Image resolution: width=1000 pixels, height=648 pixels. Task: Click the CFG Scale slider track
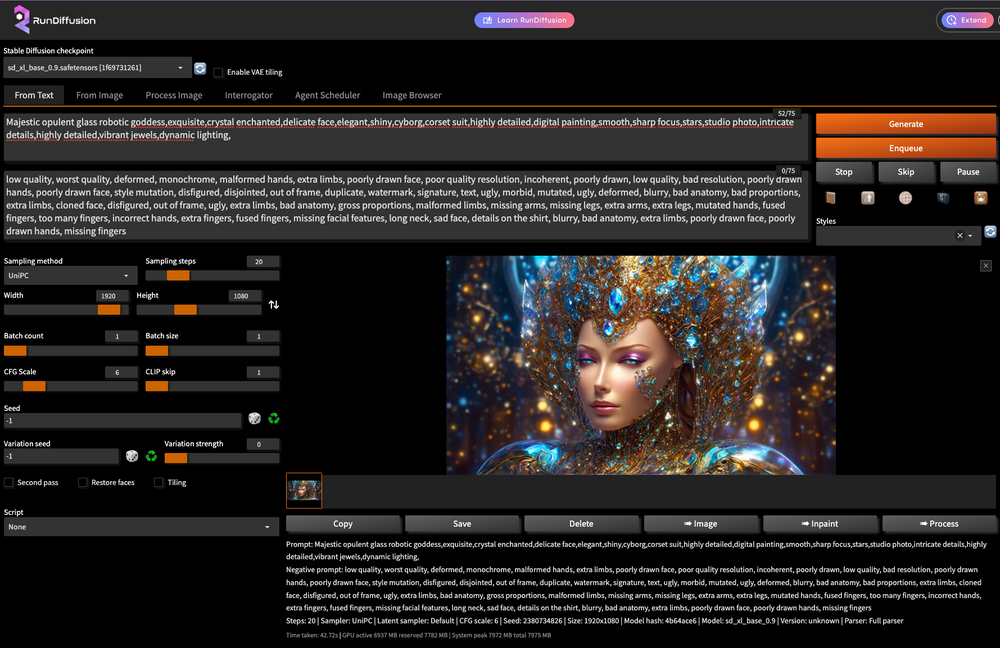(70, 386)
